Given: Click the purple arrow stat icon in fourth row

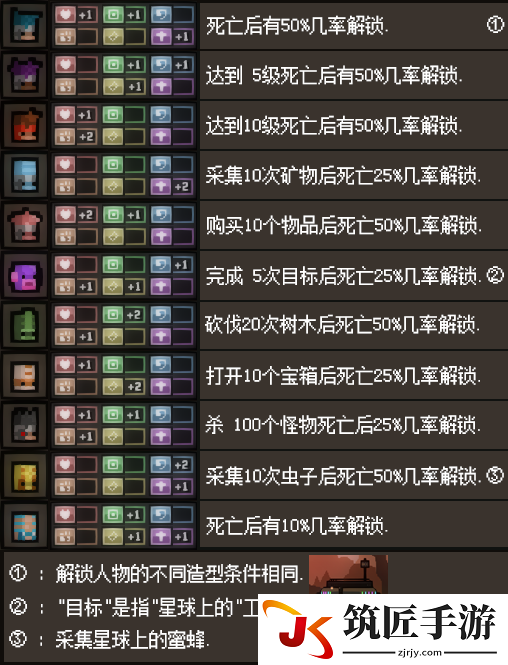Looking at the screenshot, I should [x=161, y=187].
